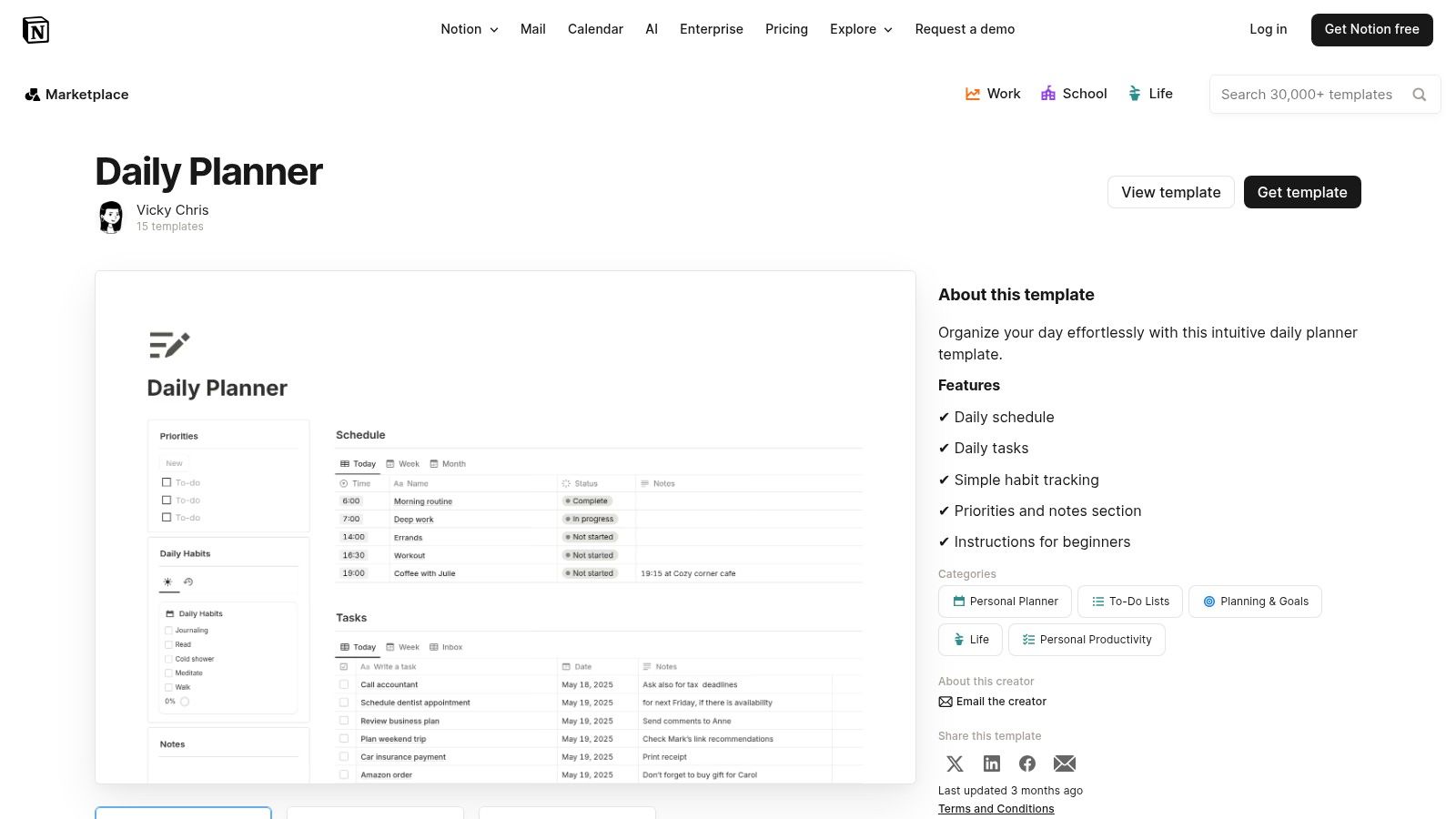Select the Personal Planner category tag
Screen dimensions: 1456x819
tap(1005, 602)
